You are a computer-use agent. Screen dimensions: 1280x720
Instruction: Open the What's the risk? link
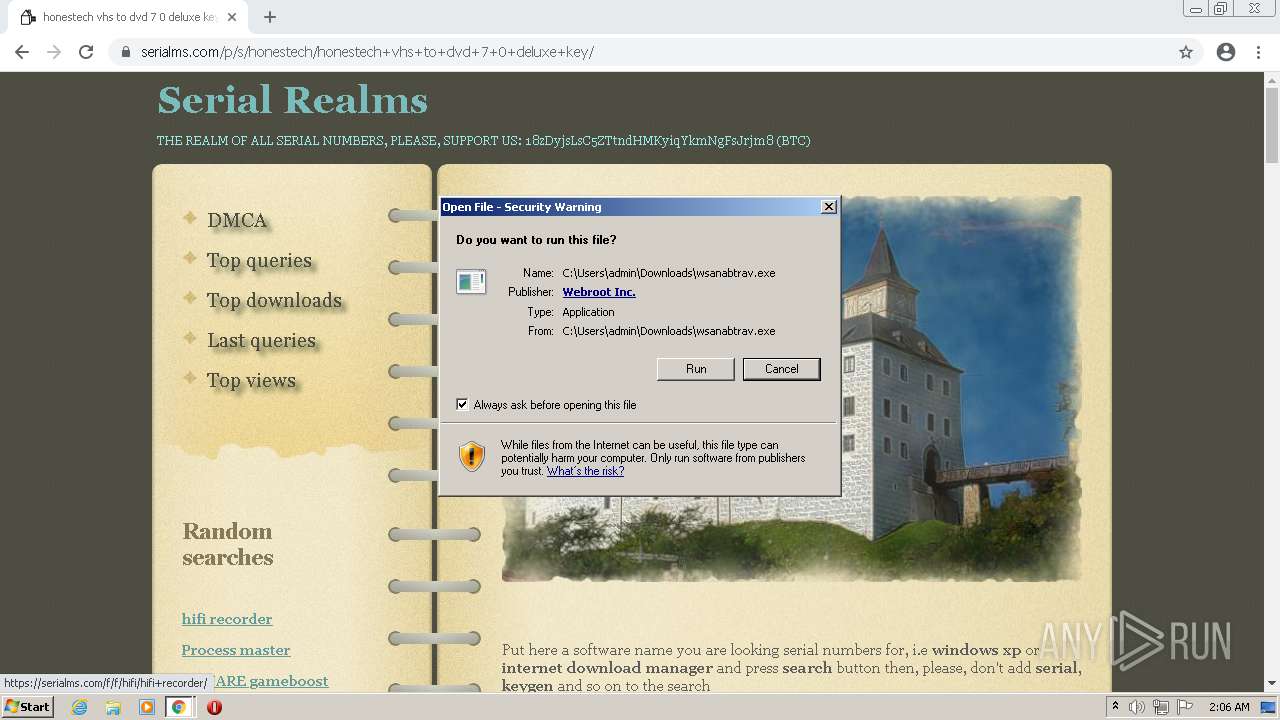(585, 471)
